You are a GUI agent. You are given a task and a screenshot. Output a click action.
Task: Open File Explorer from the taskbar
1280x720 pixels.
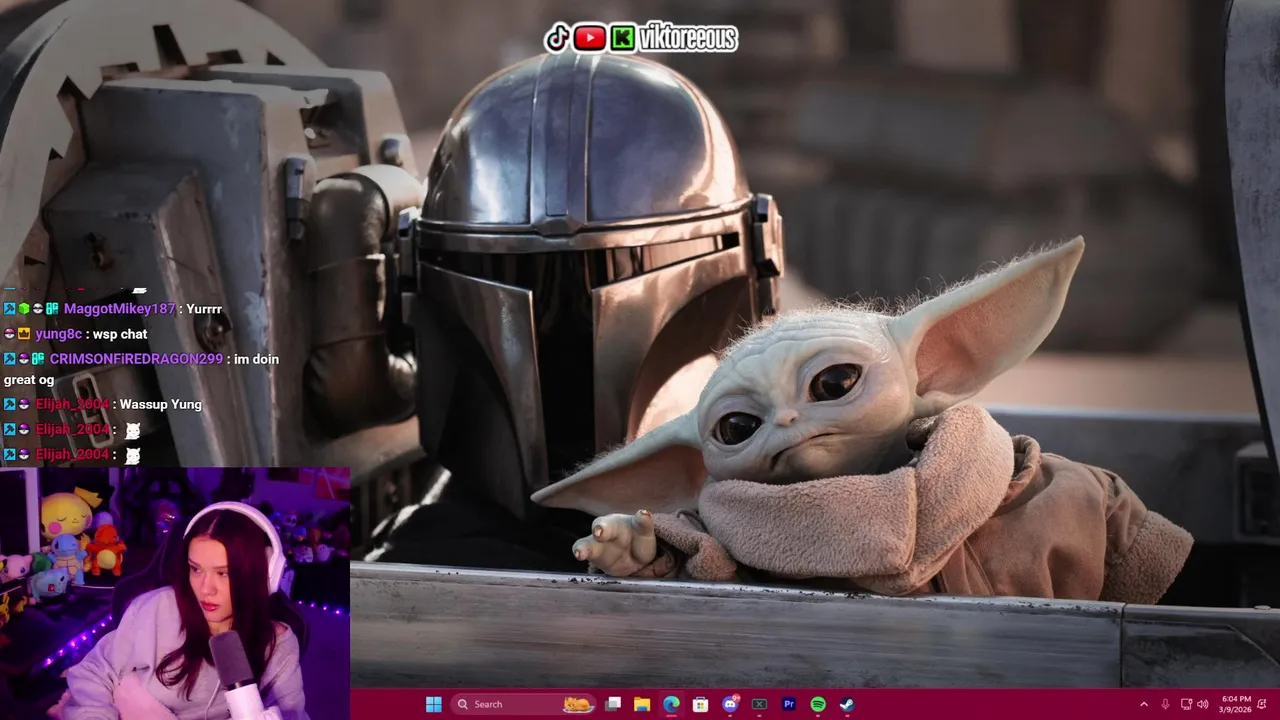tap(642, 704)
